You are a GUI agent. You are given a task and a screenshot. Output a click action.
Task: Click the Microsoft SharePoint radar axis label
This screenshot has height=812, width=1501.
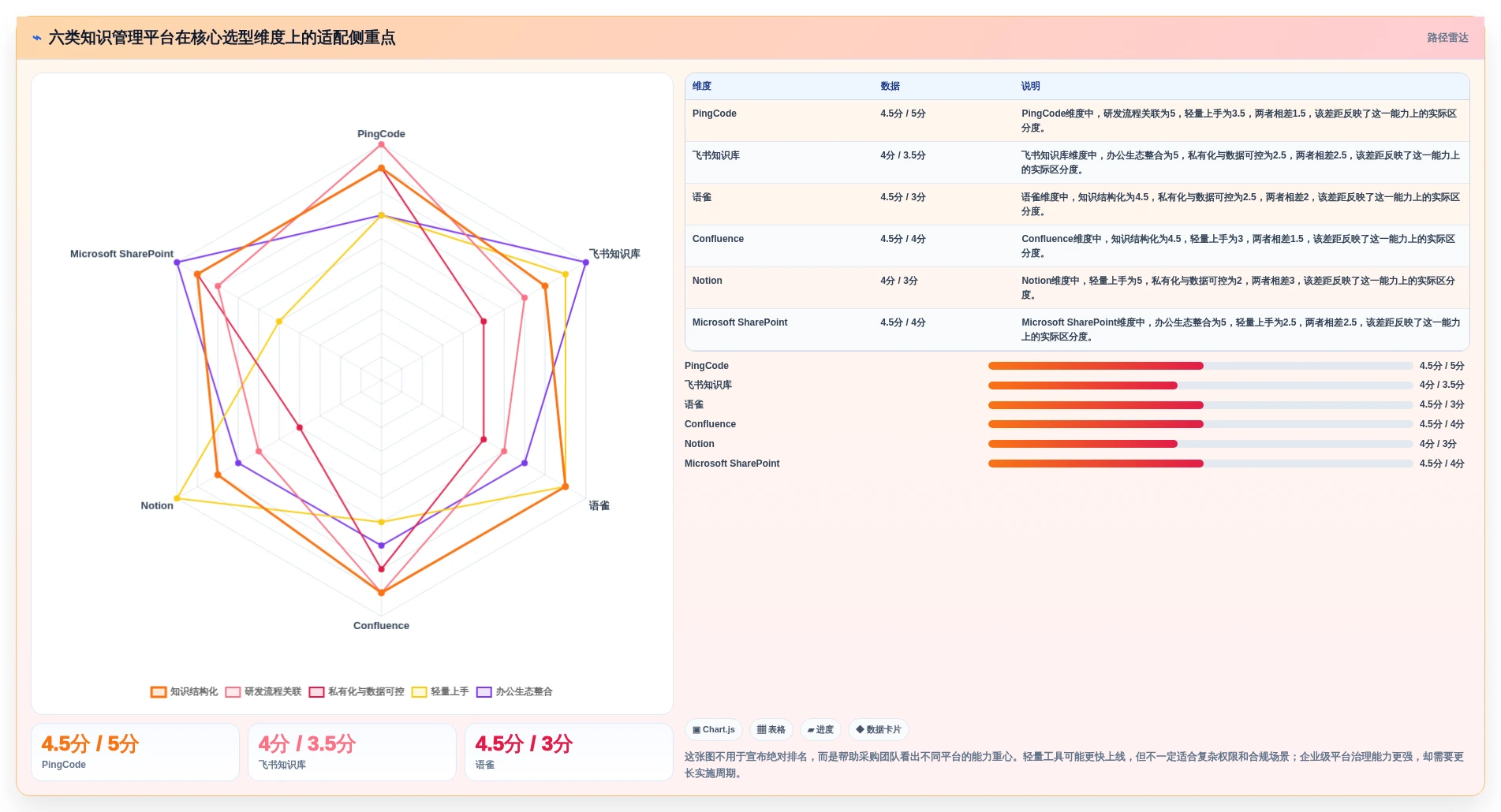coord(121,254)
